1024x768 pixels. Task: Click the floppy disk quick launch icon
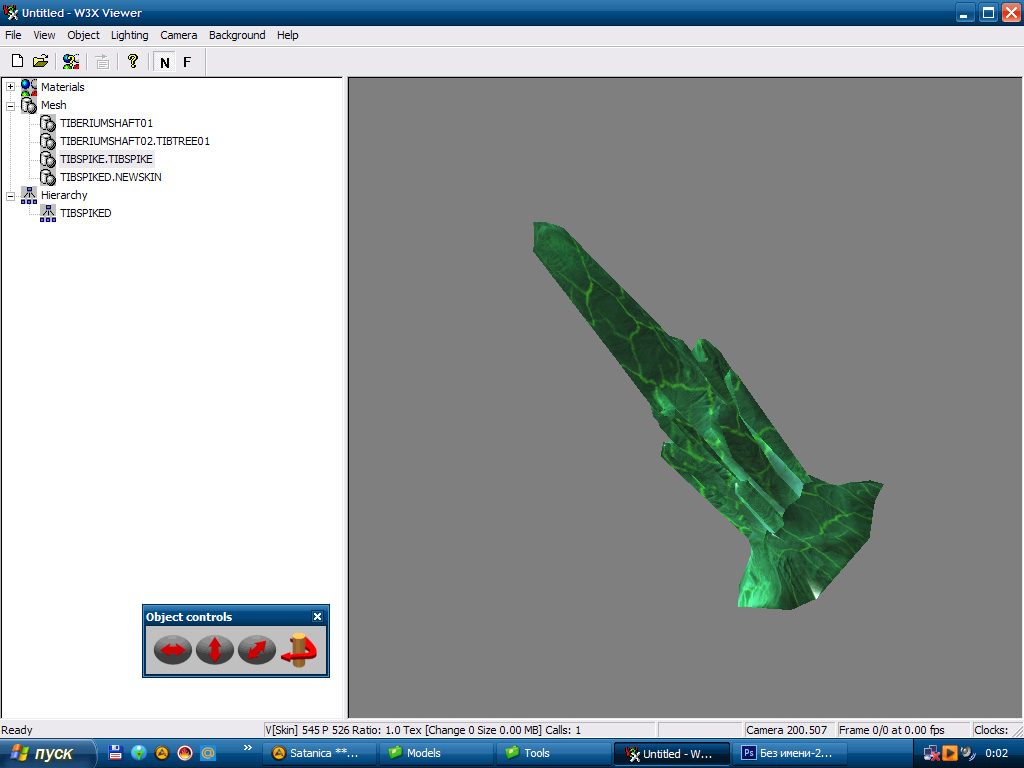point(116,752)
